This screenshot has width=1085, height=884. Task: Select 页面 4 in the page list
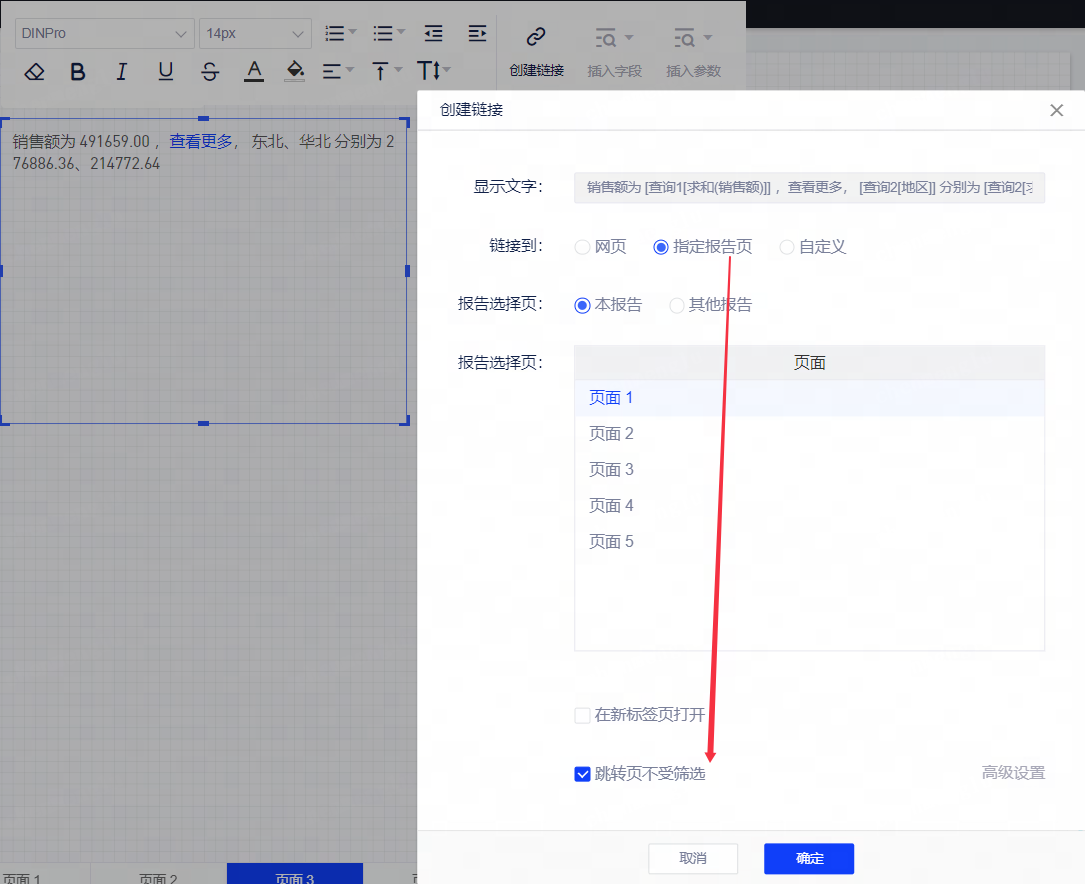coord(611,506)
